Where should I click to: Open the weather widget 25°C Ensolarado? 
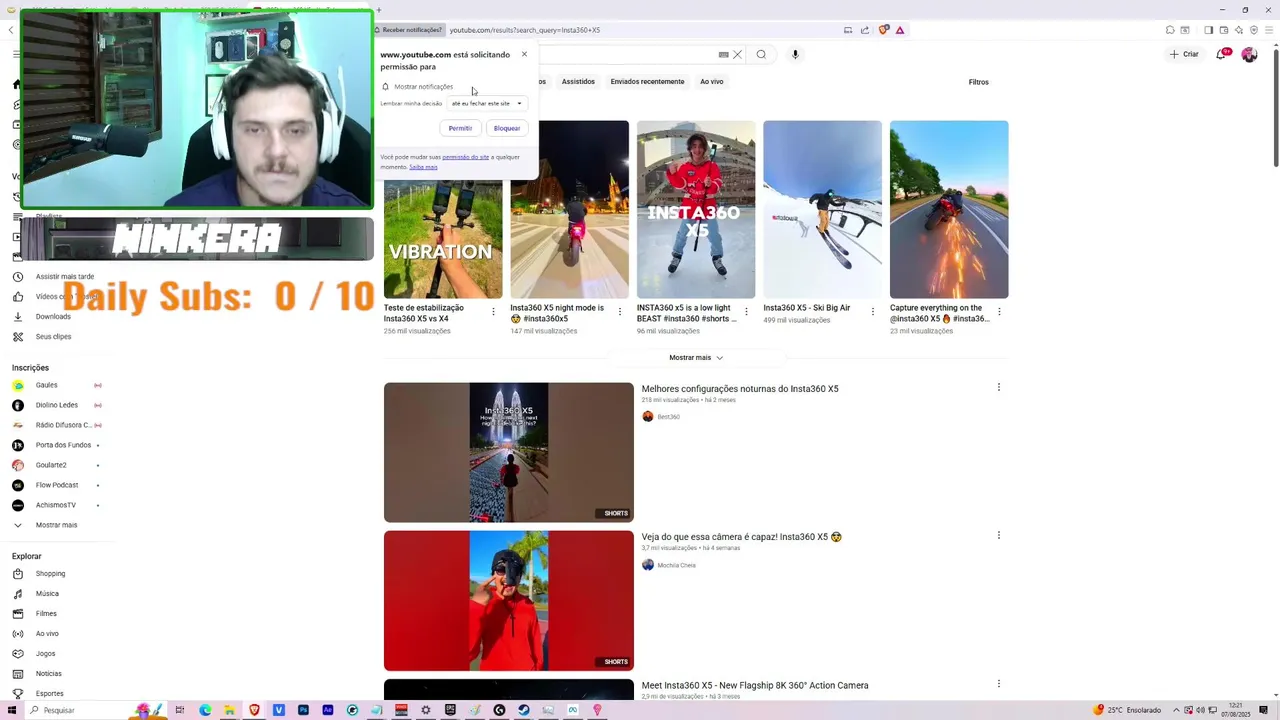click(1128, 710)
